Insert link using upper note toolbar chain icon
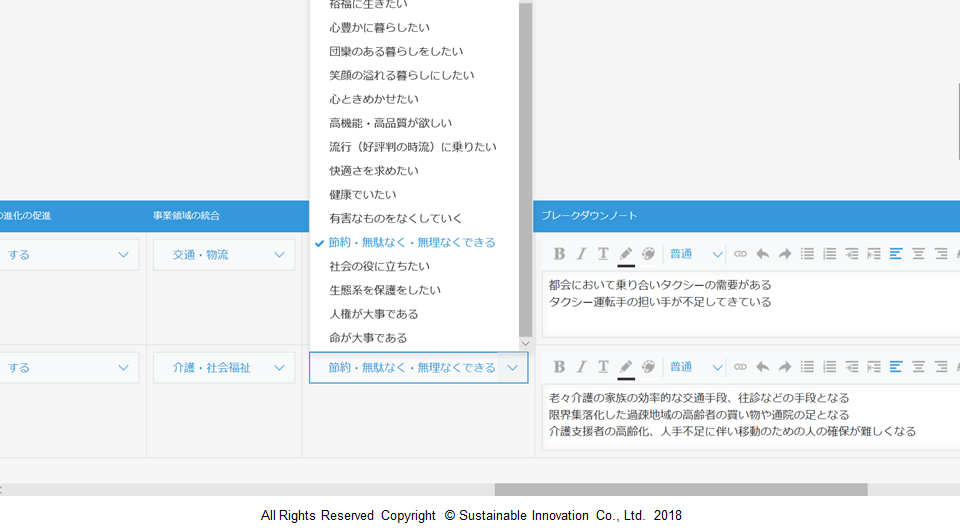This screenshot has height=532, width=960. pyautogui.click(x=740, y=254)
